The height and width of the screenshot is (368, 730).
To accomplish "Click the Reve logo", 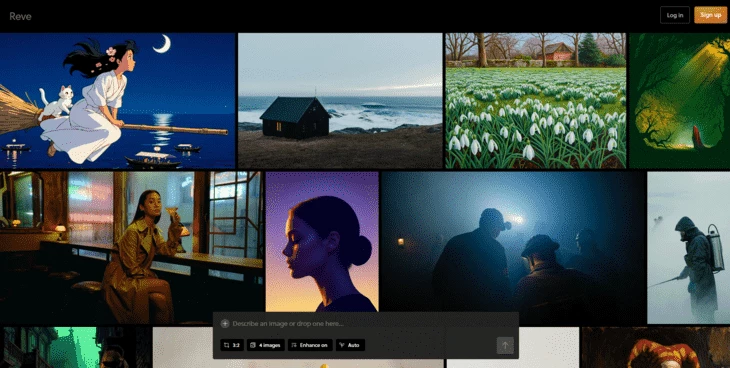I will tap(20, 16).
